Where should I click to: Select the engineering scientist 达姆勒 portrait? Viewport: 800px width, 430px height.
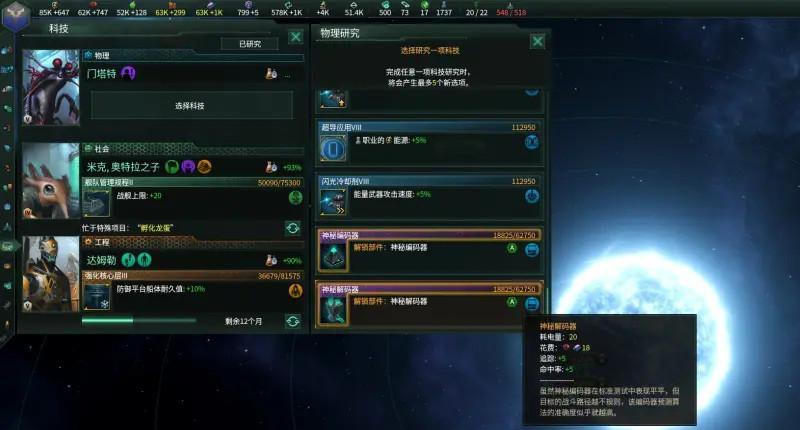51,273
